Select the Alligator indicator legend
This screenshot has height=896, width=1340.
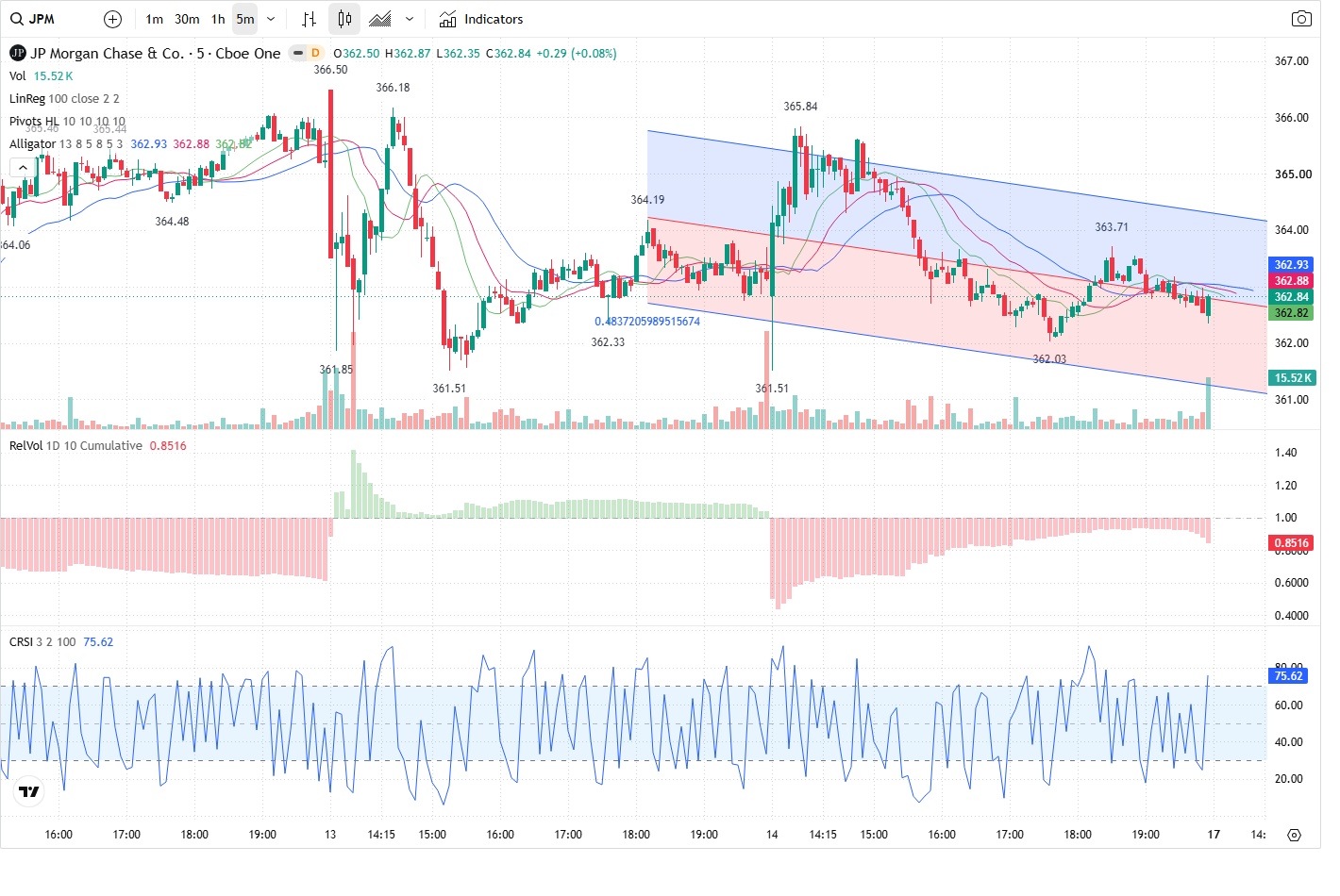[x=32, y=144]
